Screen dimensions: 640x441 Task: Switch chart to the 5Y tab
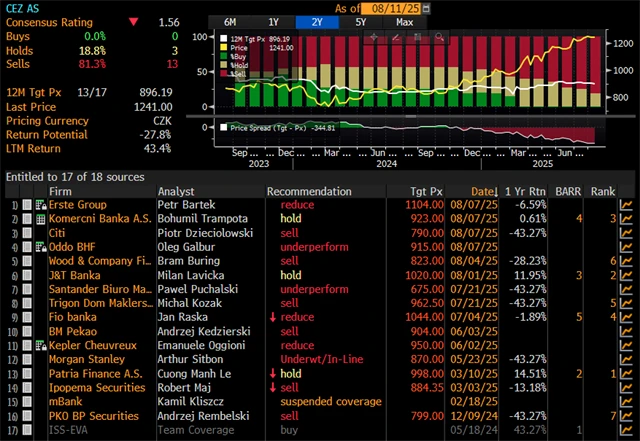click(359, 21)
